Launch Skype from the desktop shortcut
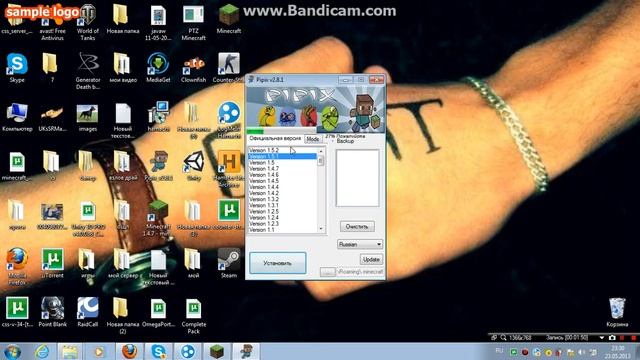 click(x=17, y=68)
